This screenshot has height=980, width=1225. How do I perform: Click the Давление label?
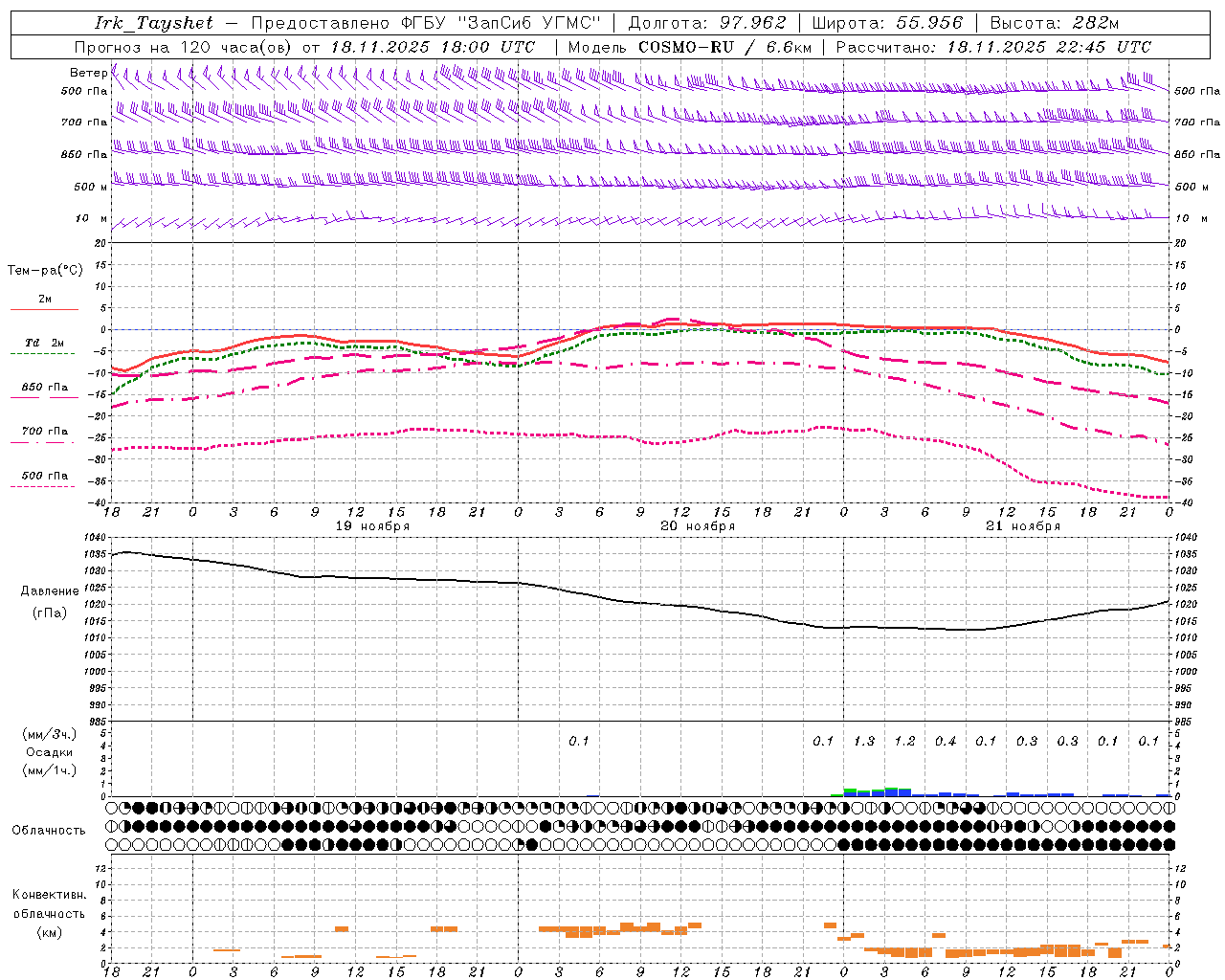(50, 591)
